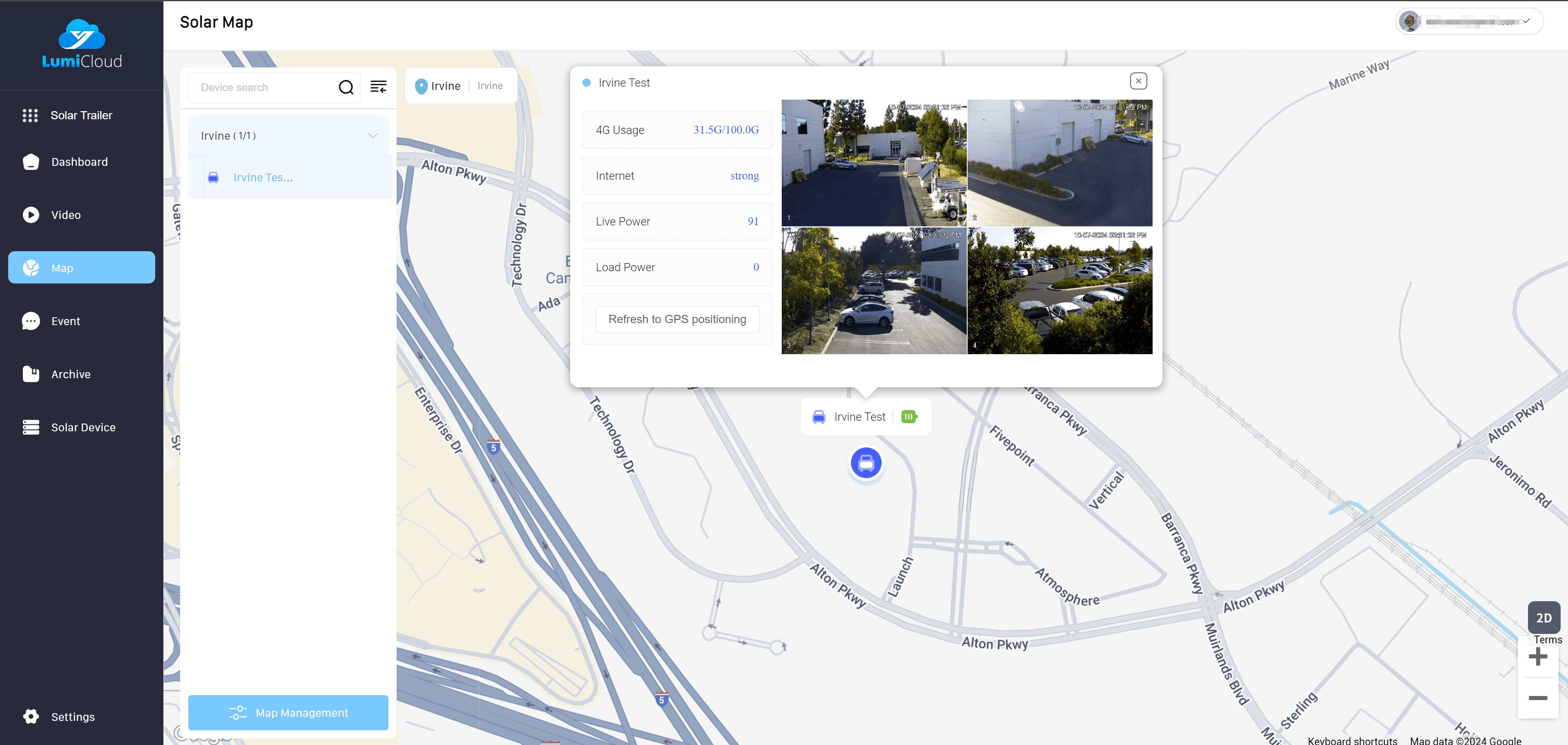Open Settings from the sidebar
1568x745 pixels.
tap(82, 716)
